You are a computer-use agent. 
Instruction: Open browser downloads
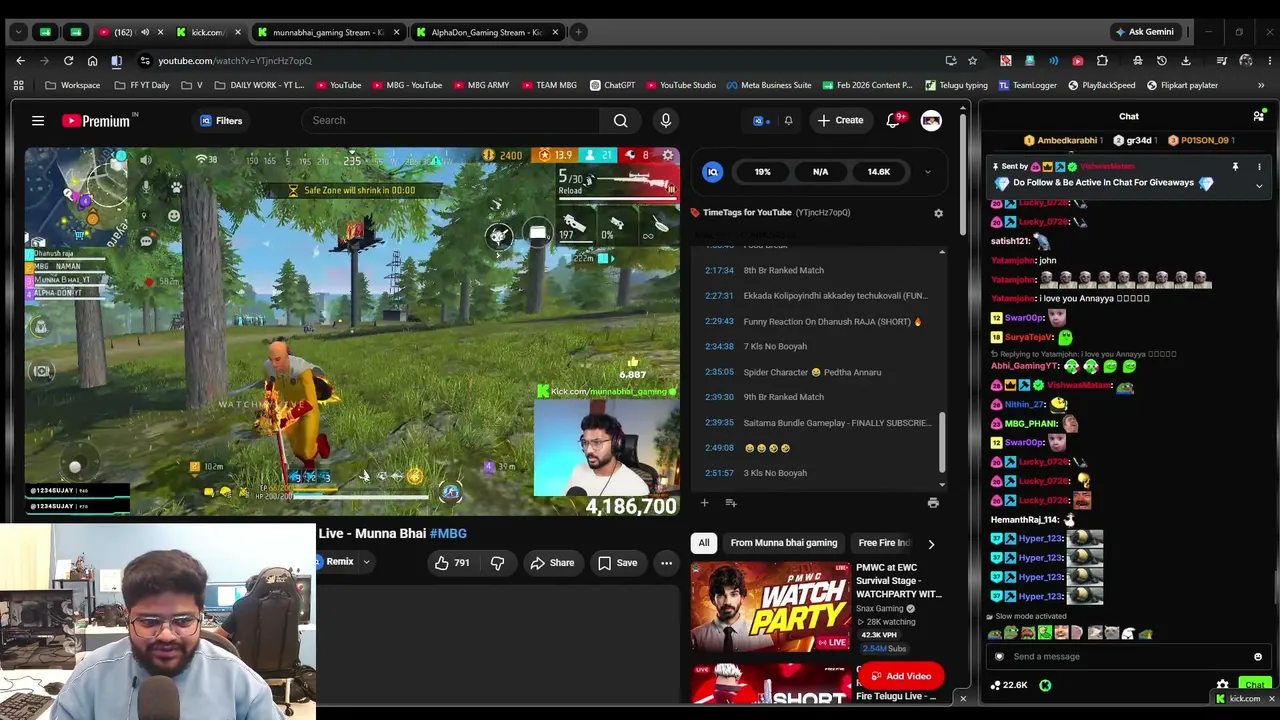point(1186,61)
